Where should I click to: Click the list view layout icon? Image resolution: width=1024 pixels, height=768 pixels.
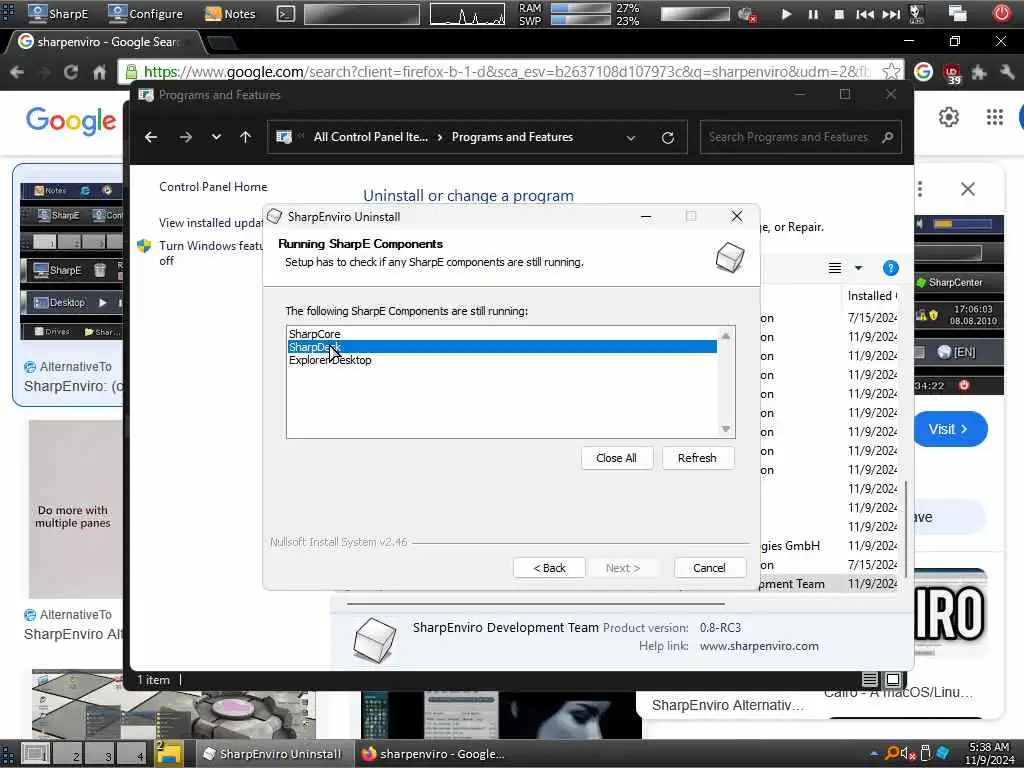point(835,268)
